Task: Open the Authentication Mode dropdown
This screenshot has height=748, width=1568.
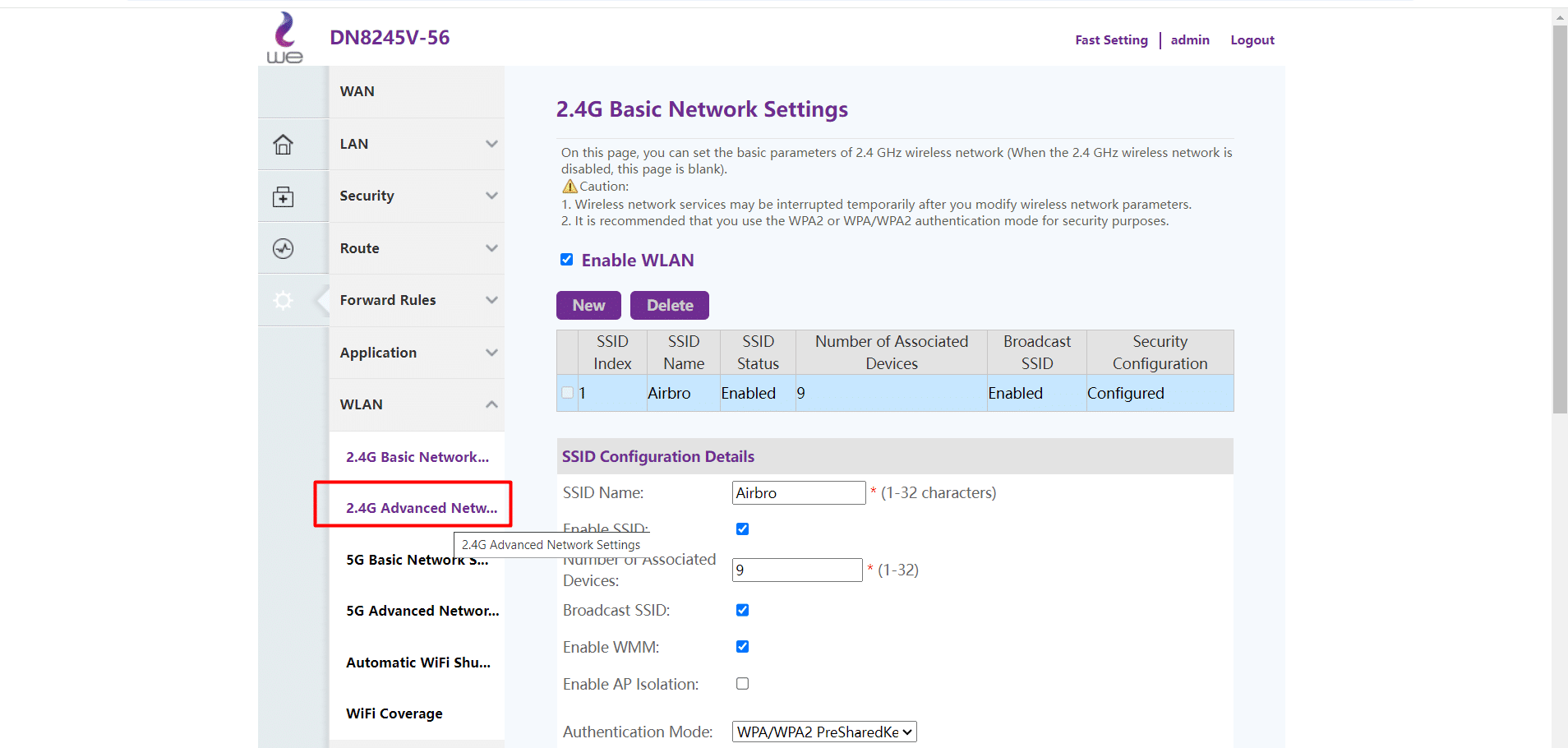Action: (x=824, y=732)
